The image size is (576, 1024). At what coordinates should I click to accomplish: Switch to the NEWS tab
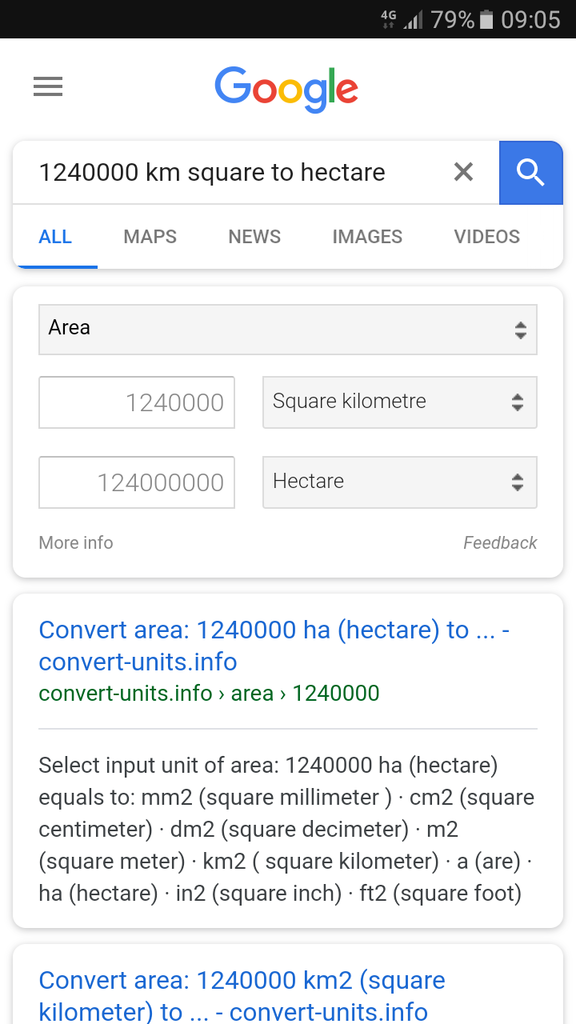[254, 236]
